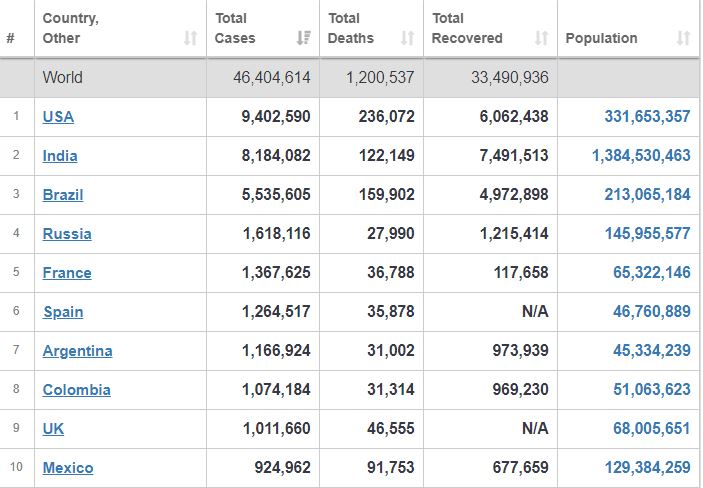Visit the Brazil country page
The width and height of the screenshot is (703, 488).
point(63,195)
